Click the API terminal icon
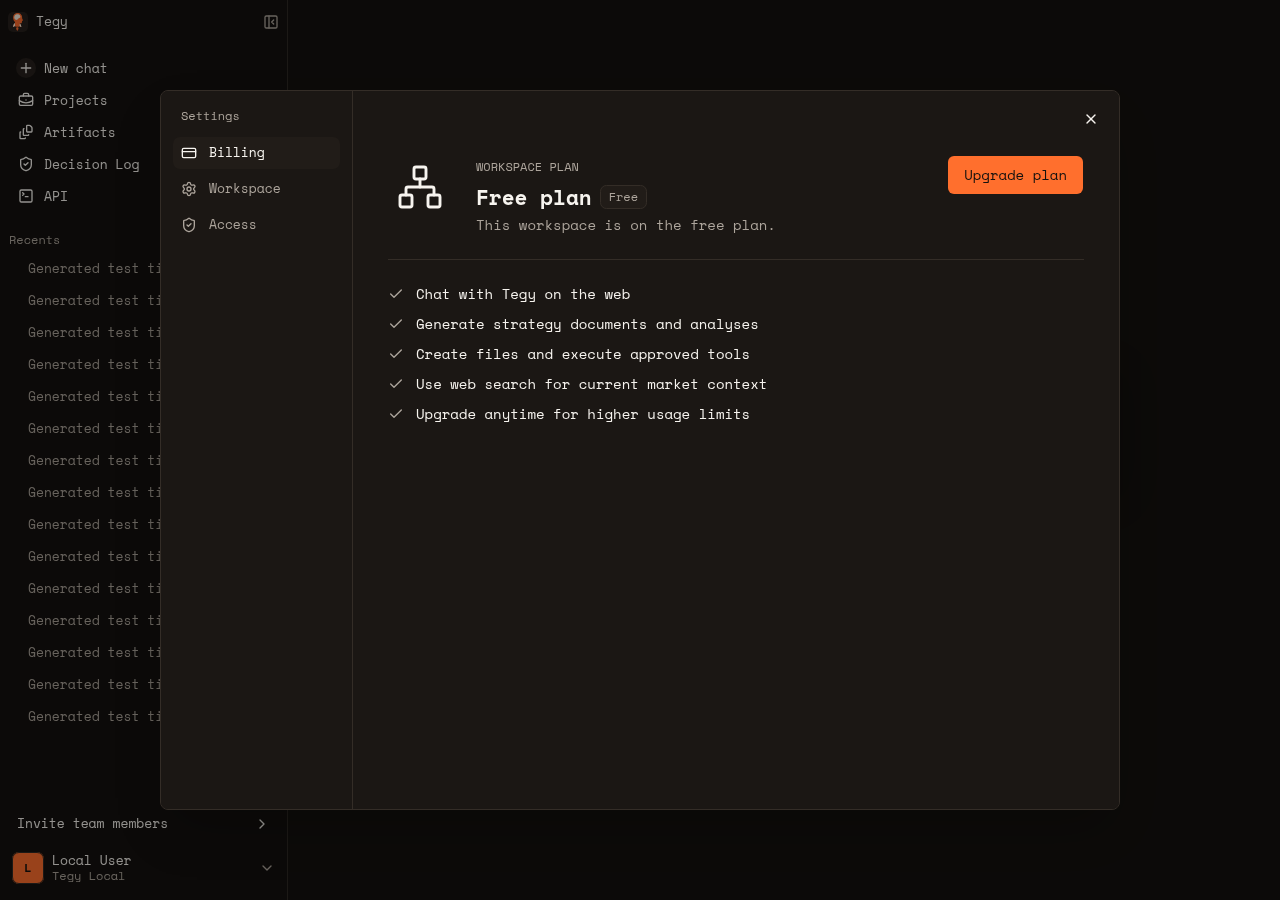This screenshot has width=1280, height=900. coord(26,196)
